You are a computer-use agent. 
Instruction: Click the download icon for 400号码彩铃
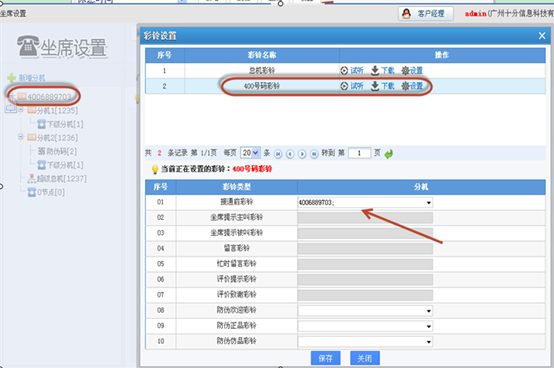[375, 86]
